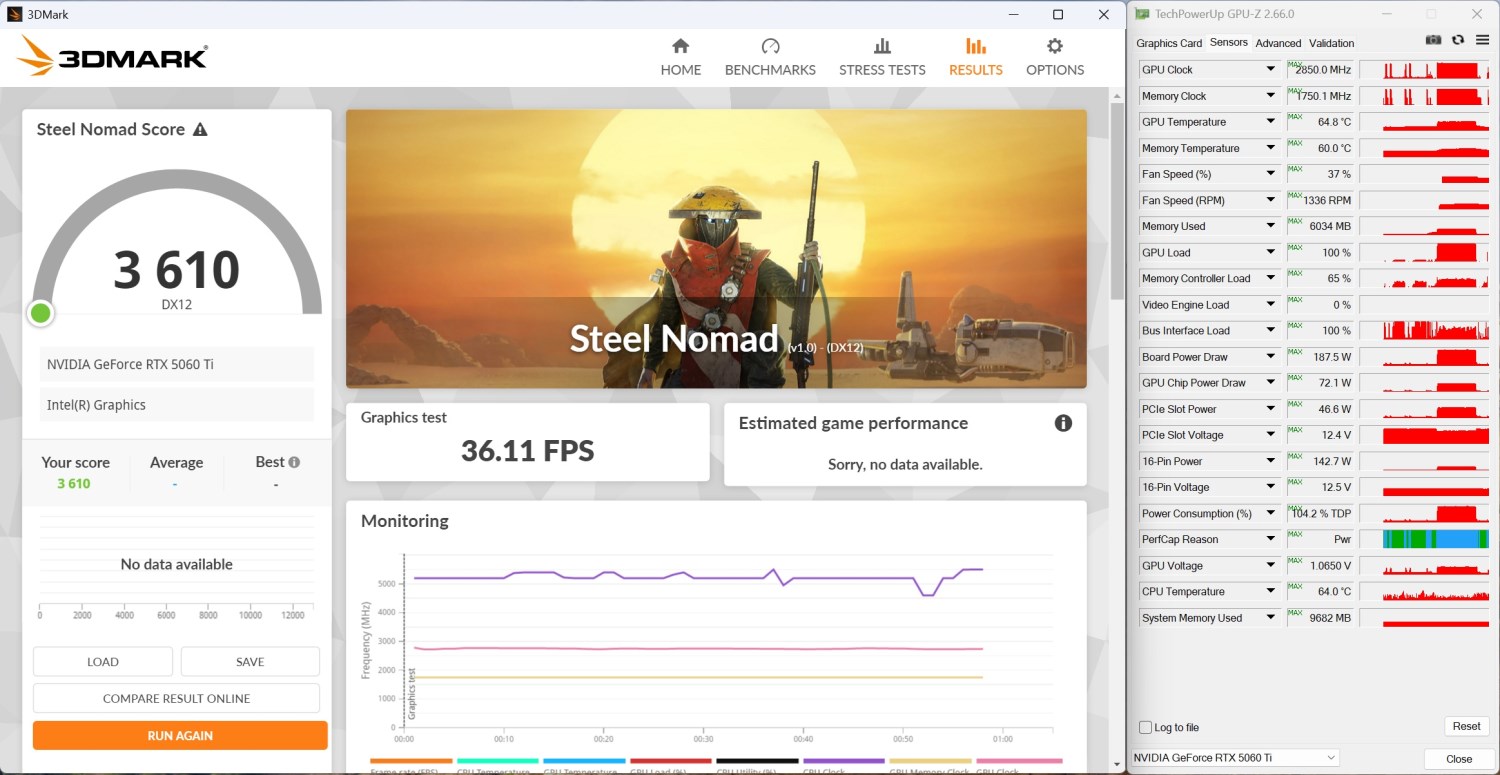
Task: Click the 3DMark vertical scrollbar
Action: click(1117, 200)
